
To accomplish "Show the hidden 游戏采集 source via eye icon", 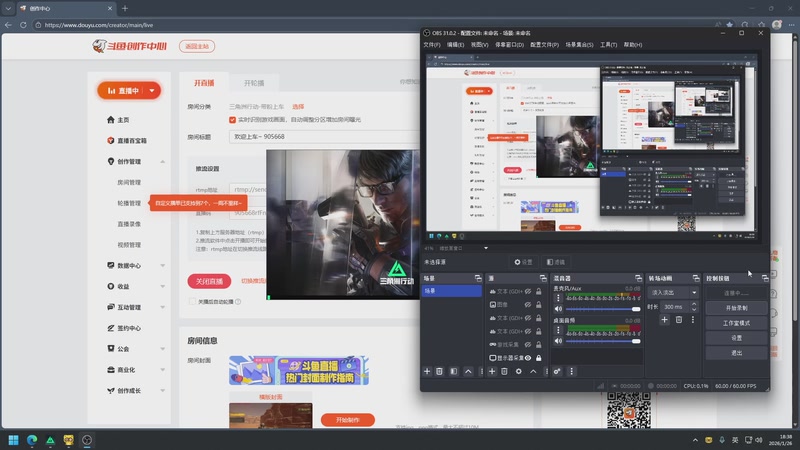I will 528,344.
